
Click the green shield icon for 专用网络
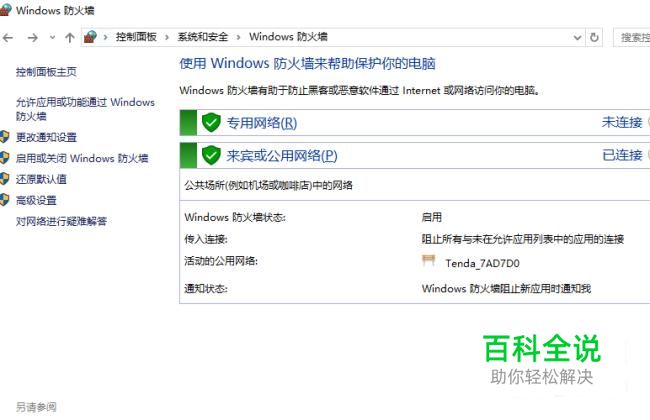[211, 123]
